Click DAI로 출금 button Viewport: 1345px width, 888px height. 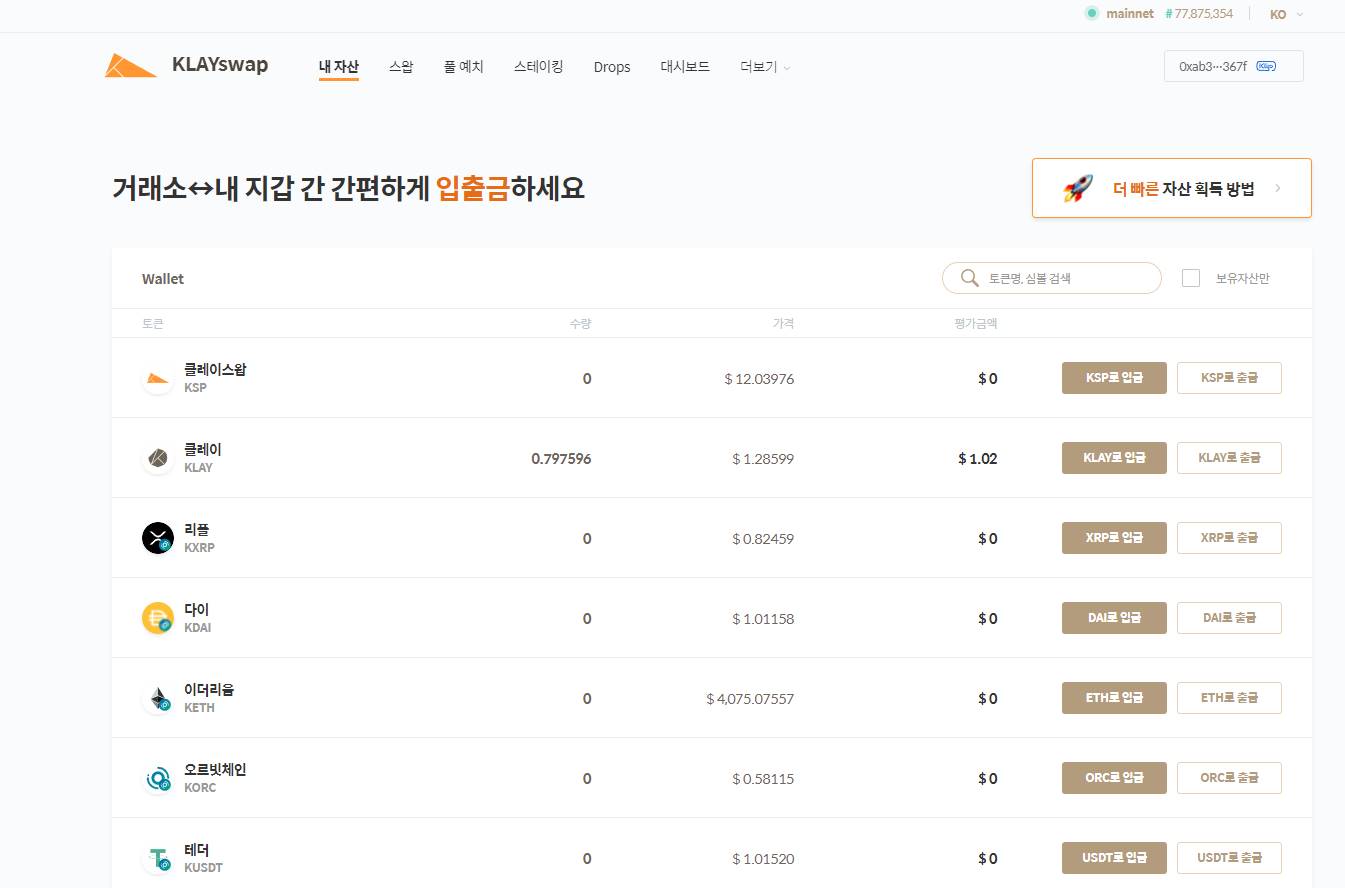pyautogui.click(x=1229, y=618)
